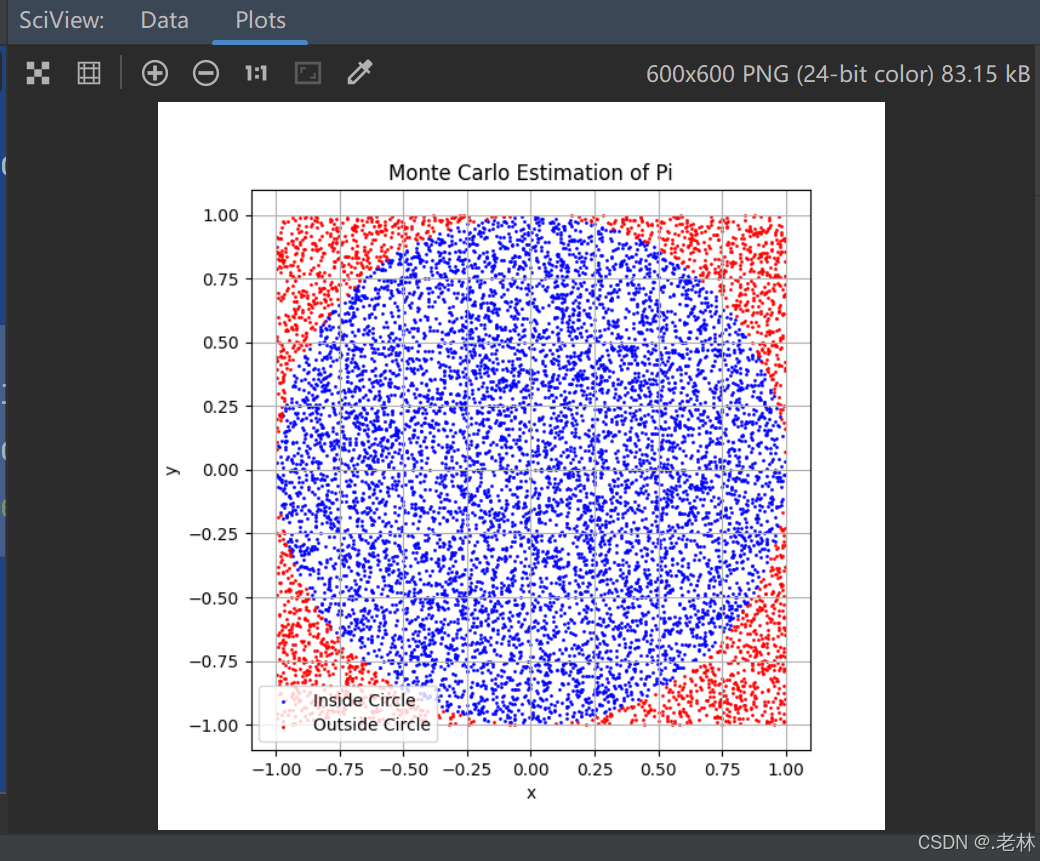1040x861 pixels.
Task: Select the Plots tab
Action: coord(260,21)
